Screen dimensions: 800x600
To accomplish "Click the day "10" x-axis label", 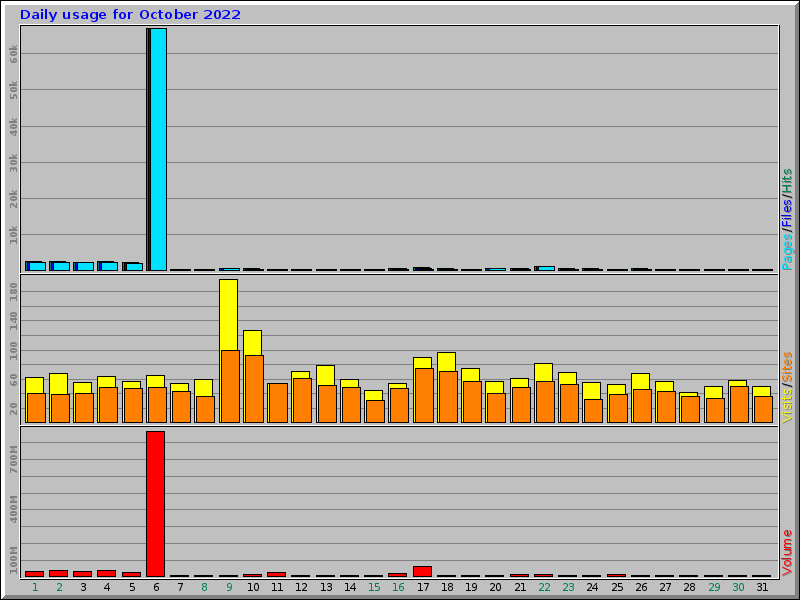I will (253, 587).
